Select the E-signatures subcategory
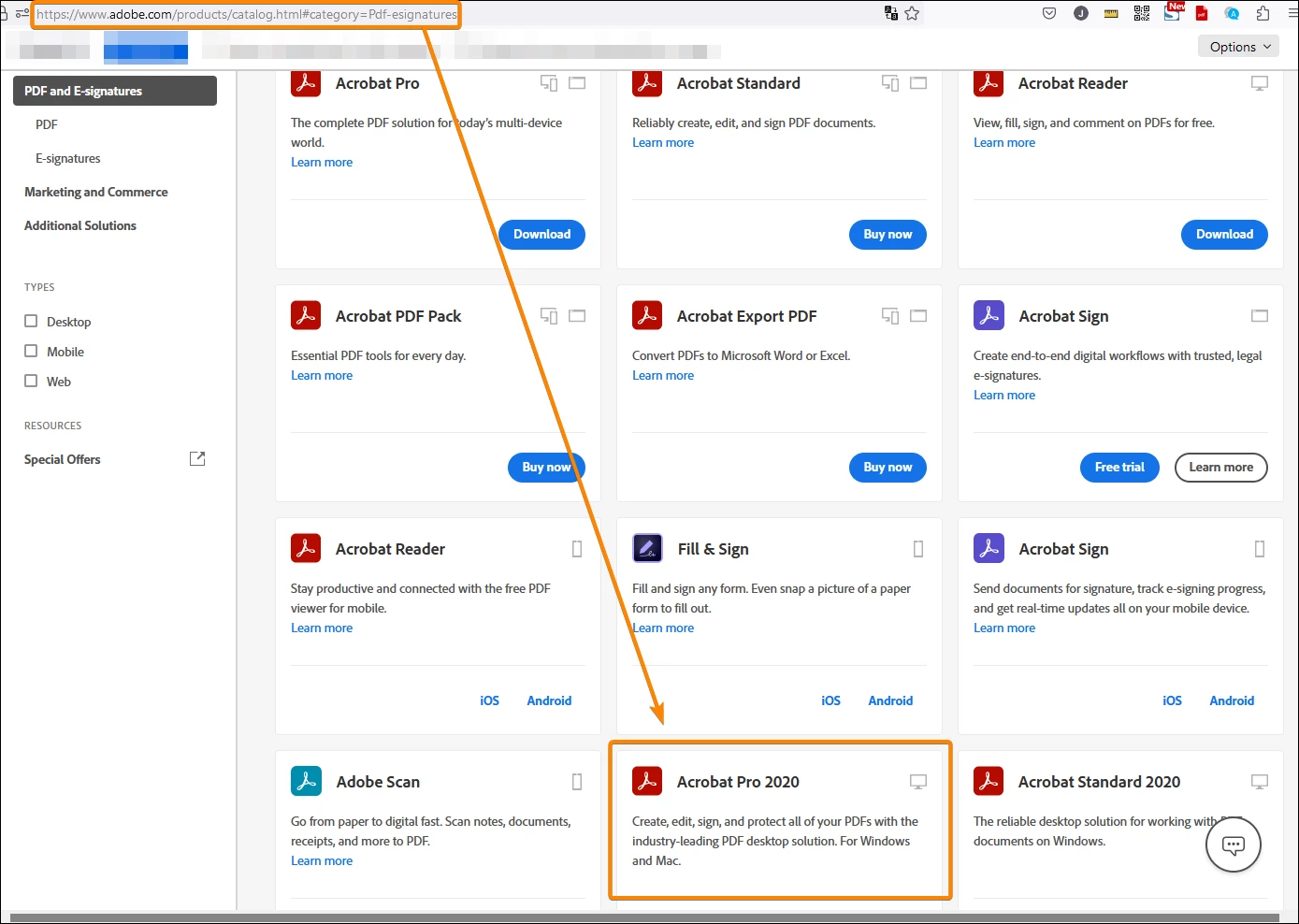 [x=68, y=158]
